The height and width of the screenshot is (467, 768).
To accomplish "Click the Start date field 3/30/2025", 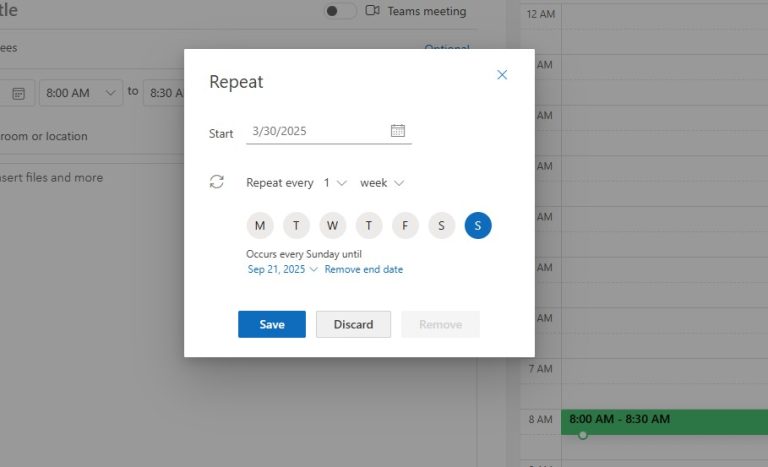I will click(x=329, y=131).
